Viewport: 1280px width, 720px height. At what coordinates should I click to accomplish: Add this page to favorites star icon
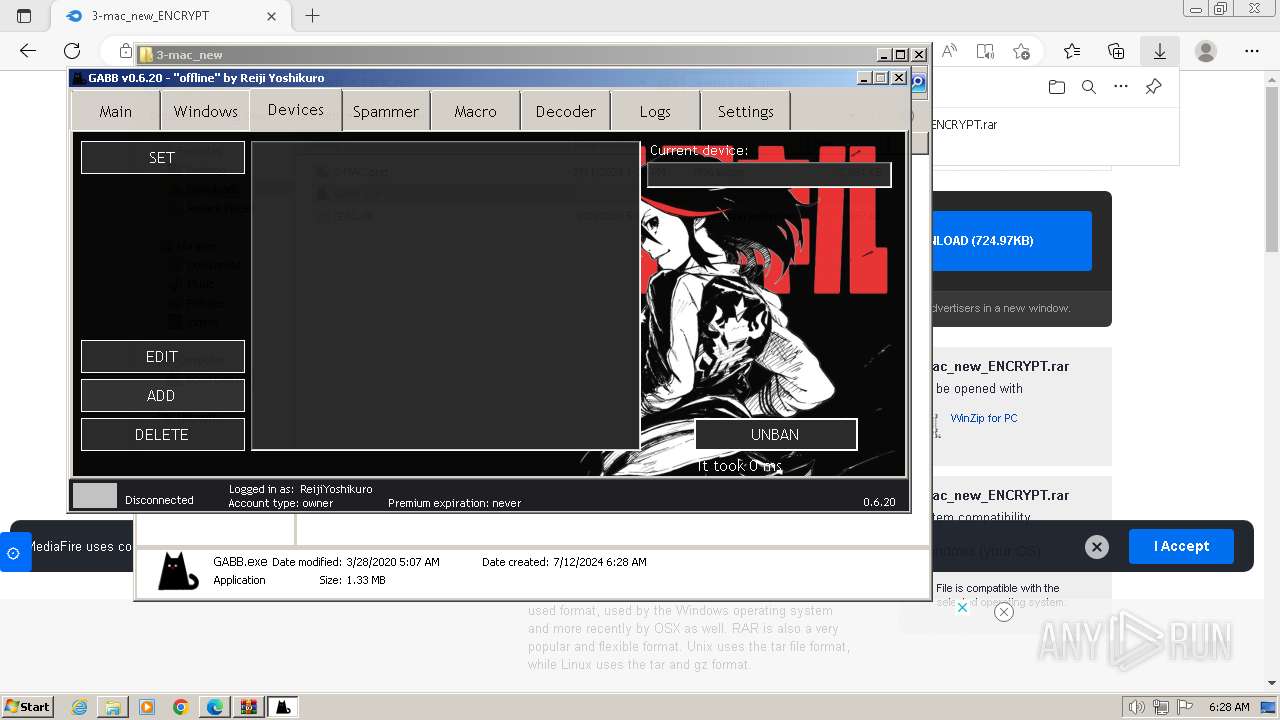click(x=1021, y=51)
